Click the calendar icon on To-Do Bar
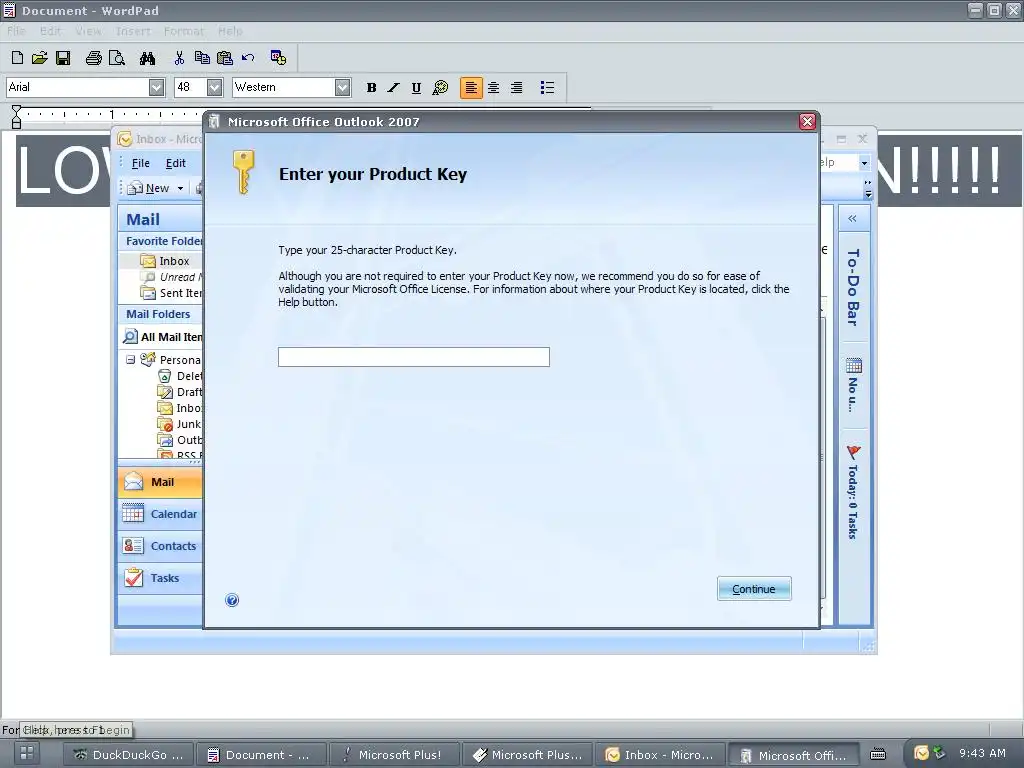This screenshot has height=768, width=1024. point(854,365)
